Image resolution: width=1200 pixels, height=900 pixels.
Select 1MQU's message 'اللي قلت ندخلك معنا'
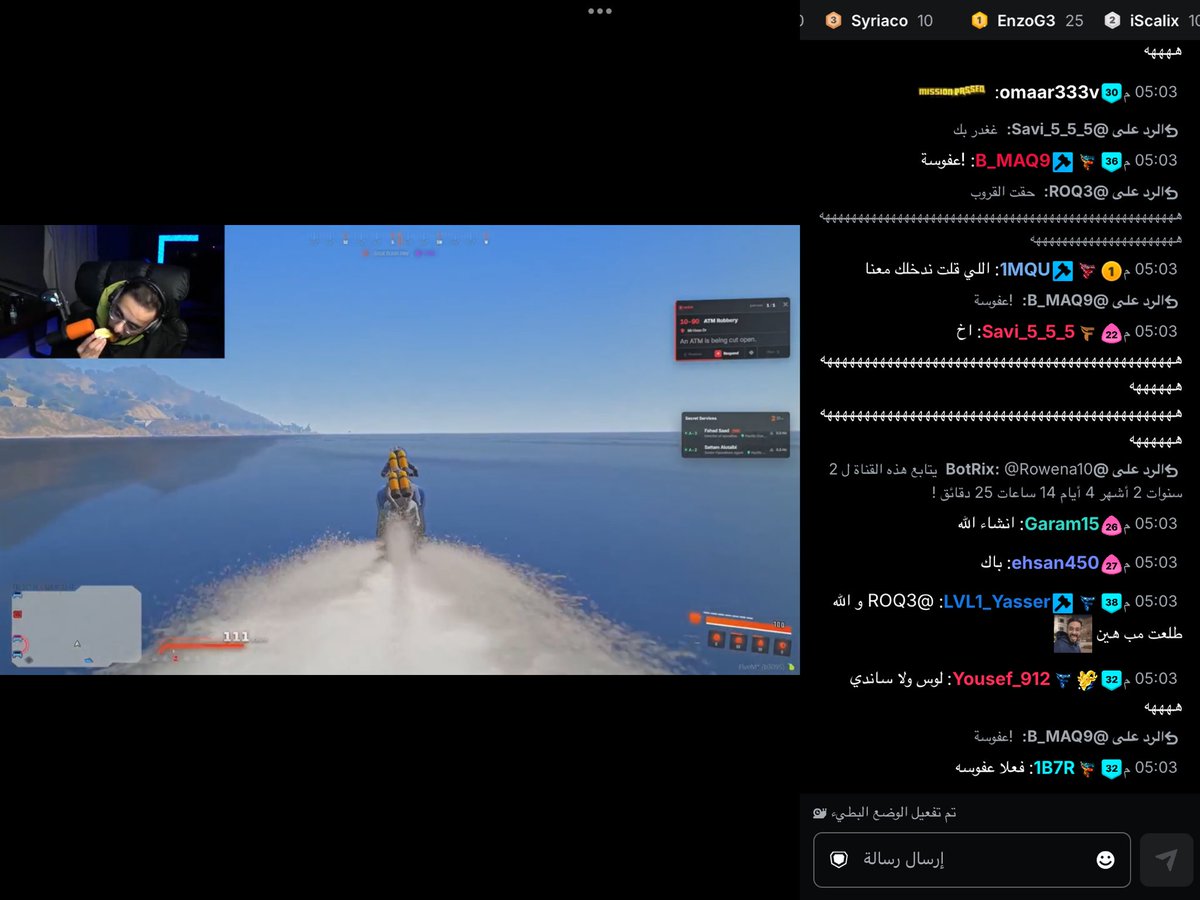click(x=927, y=270)
